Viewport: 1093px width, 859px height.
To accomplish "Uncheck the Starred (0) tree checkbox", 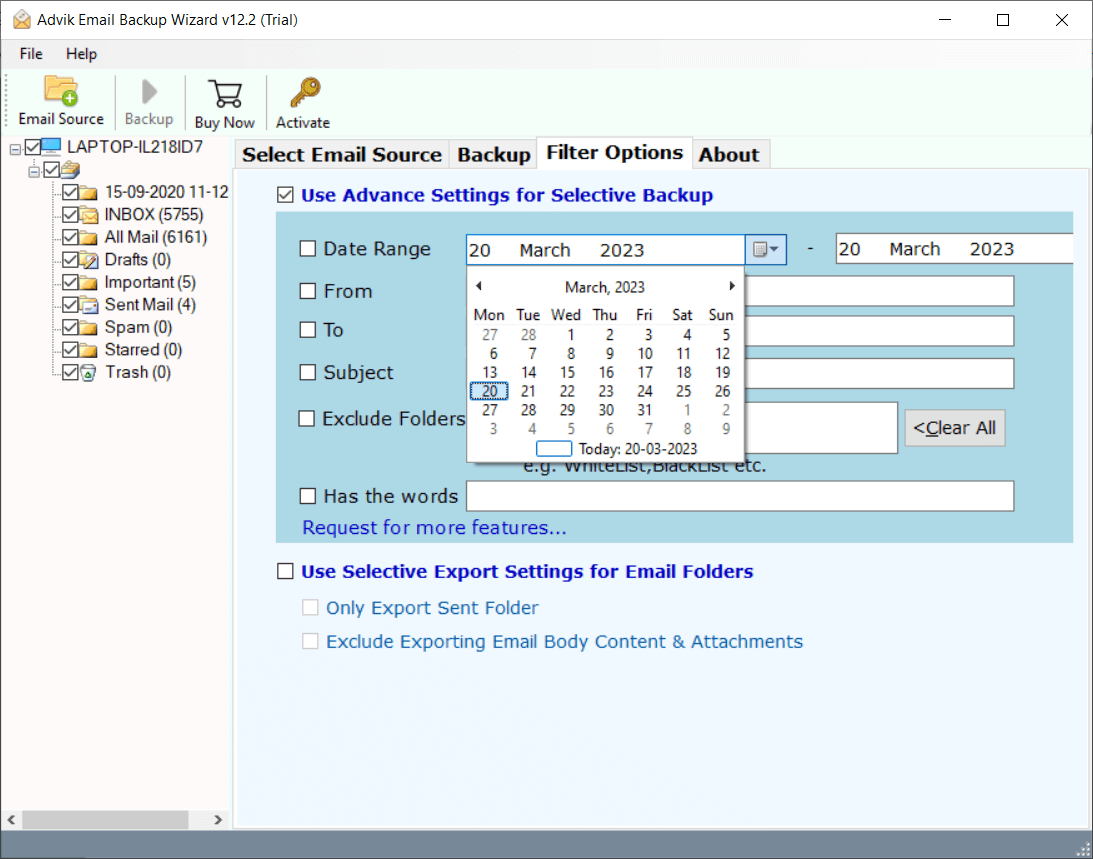I will click(70, 350).
